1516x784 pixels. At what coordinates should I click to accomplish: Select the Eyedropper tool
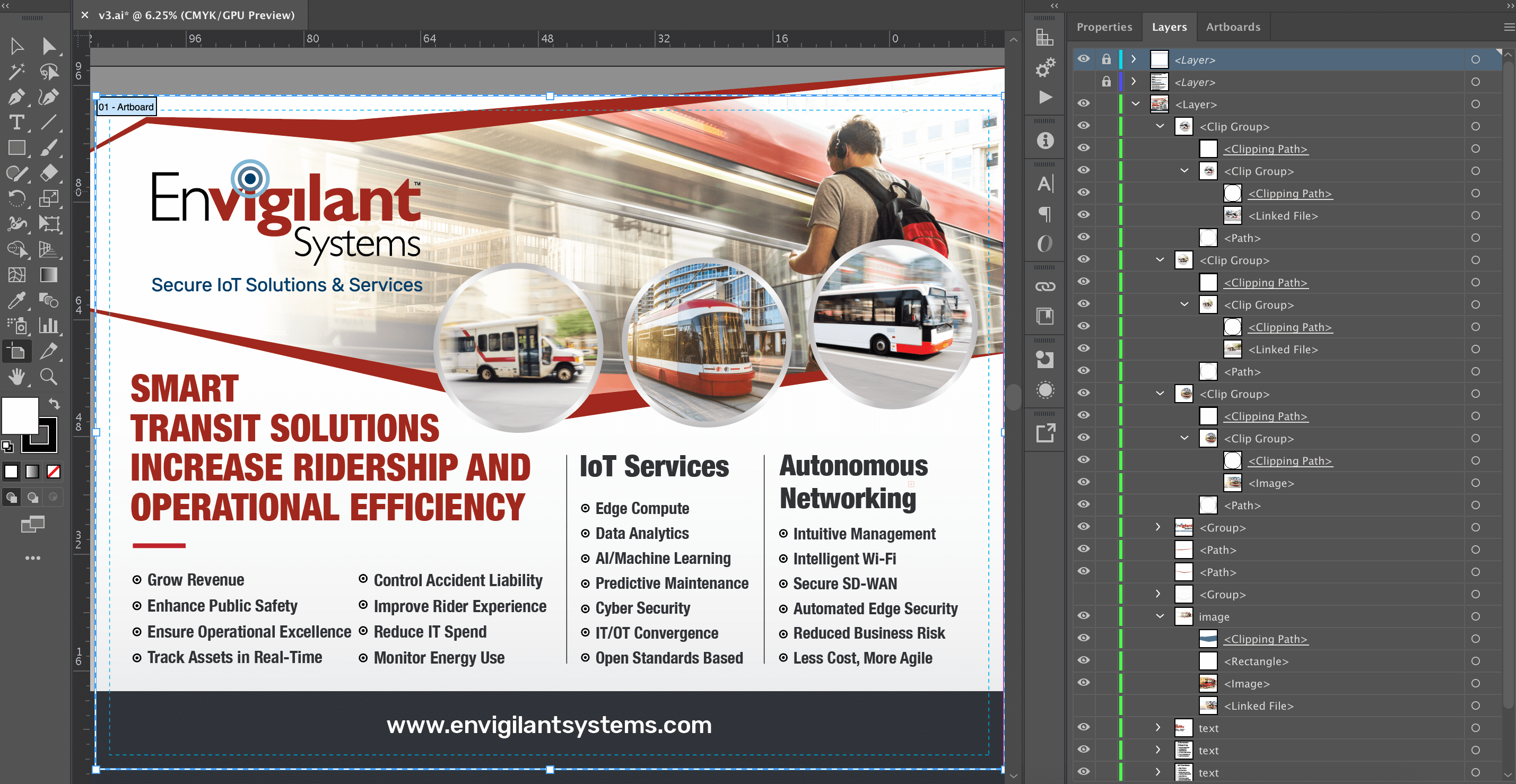(16, 301)
